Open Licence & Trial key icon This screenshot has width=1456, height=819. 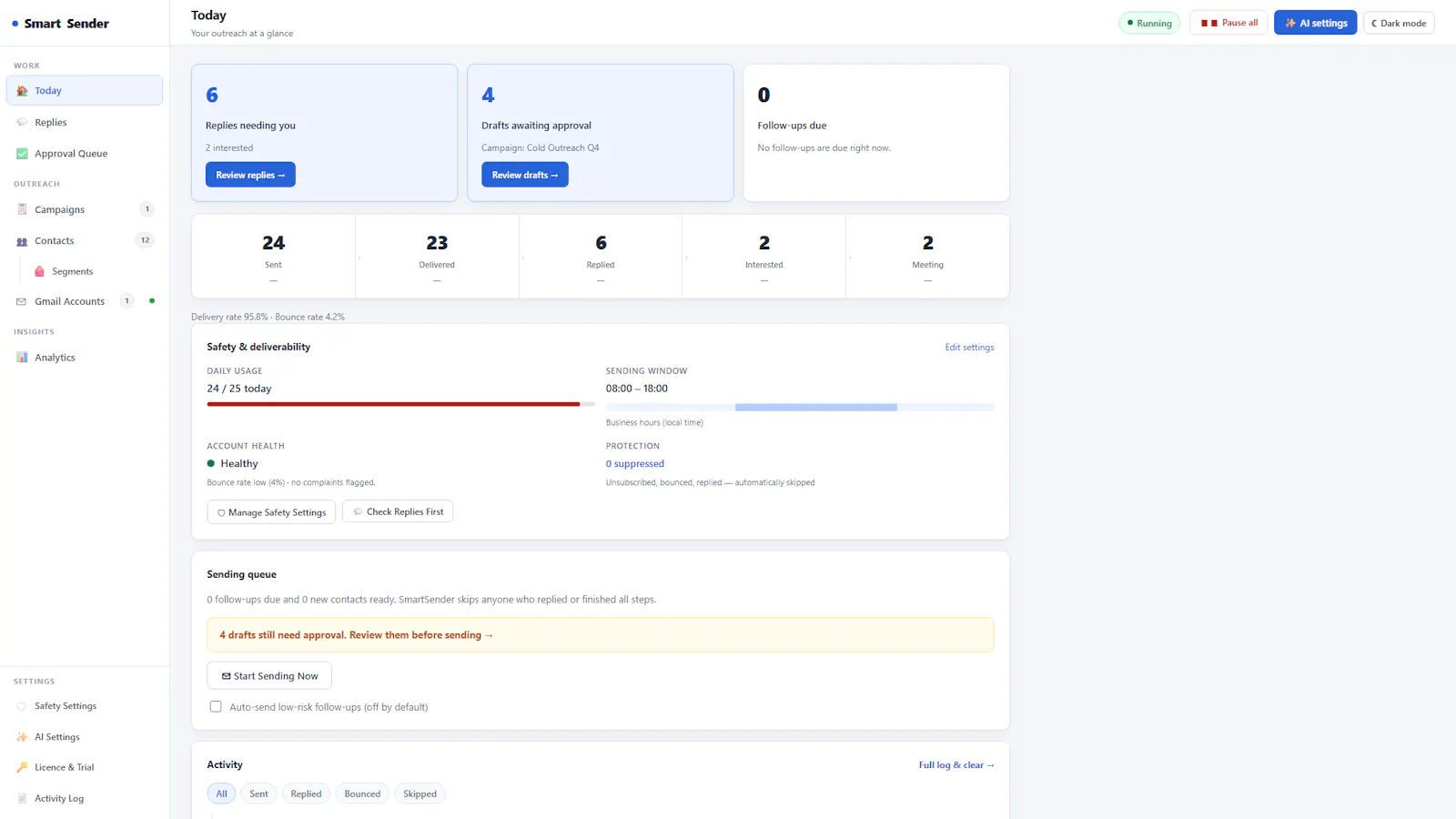pos(22,767)
